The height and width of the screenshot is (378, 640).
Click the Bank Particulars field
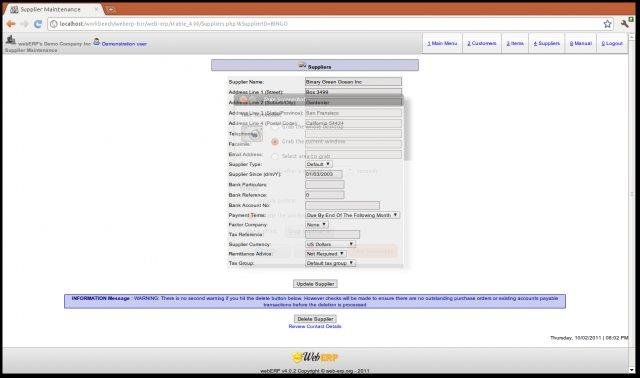coord(324,185)
